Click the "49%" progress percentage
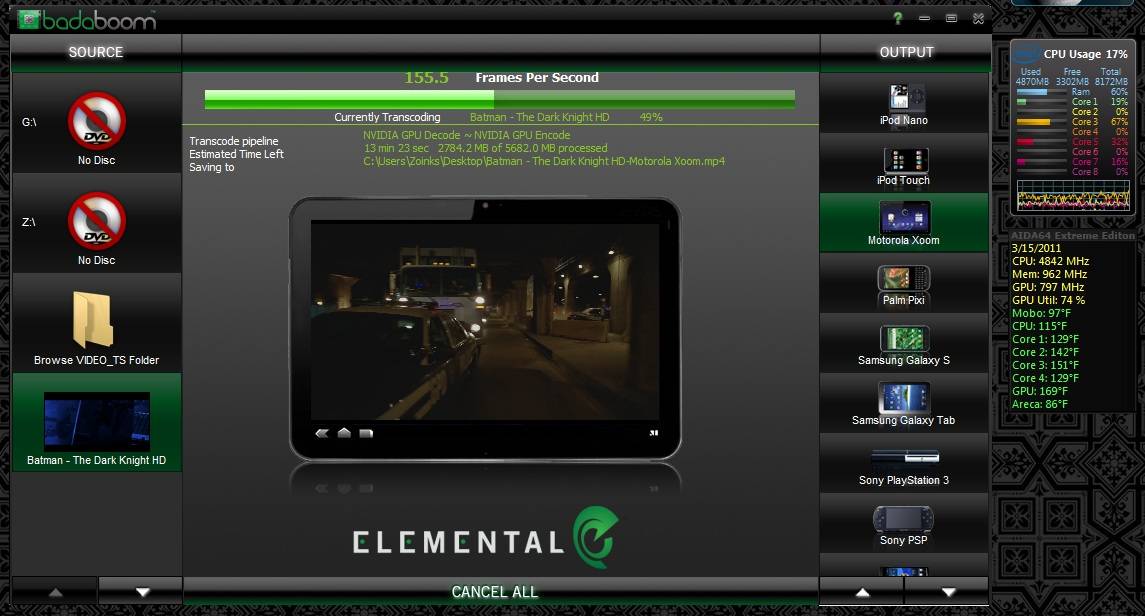Image resolution: width=1145 pixels, height=616 pixels. pos(651,117)
